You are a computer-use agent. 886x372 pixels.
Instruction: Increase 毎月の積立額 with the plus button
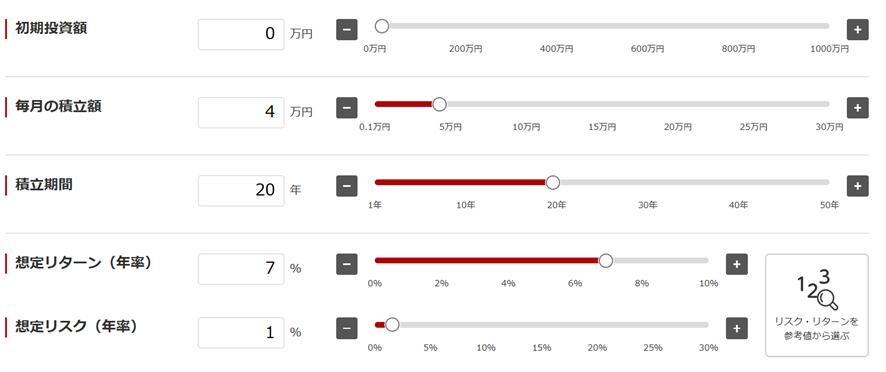[857, 107]
